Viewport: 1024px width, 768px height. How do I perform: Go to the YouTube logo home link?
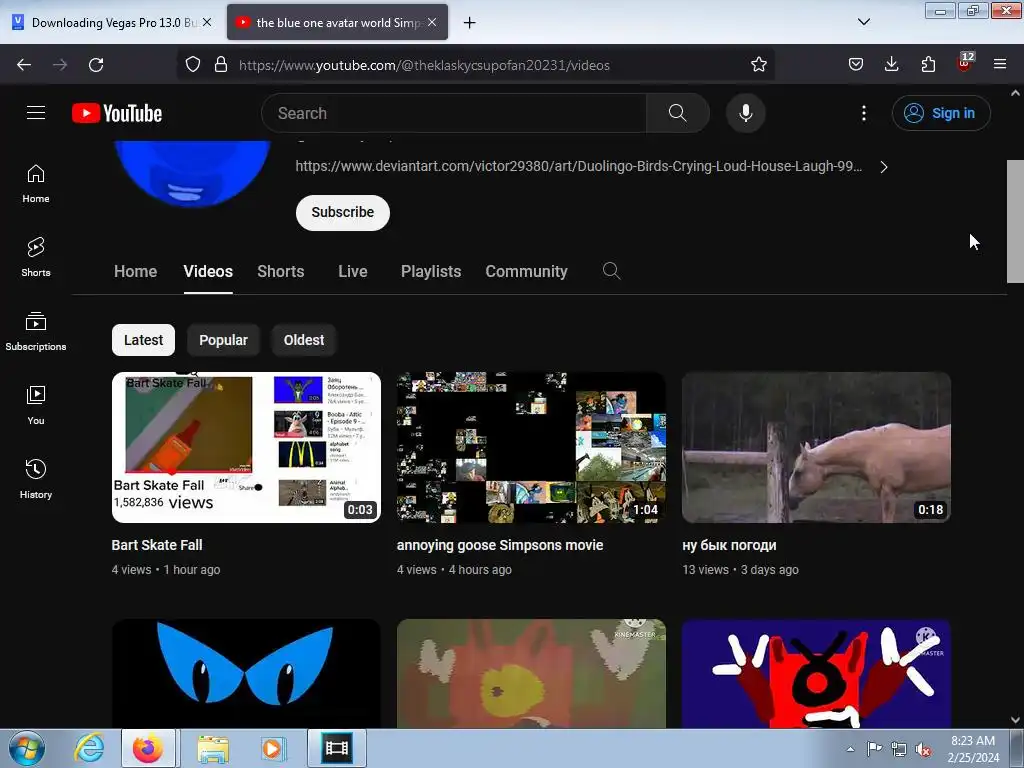pyautogui.click(x=117, y=113)
